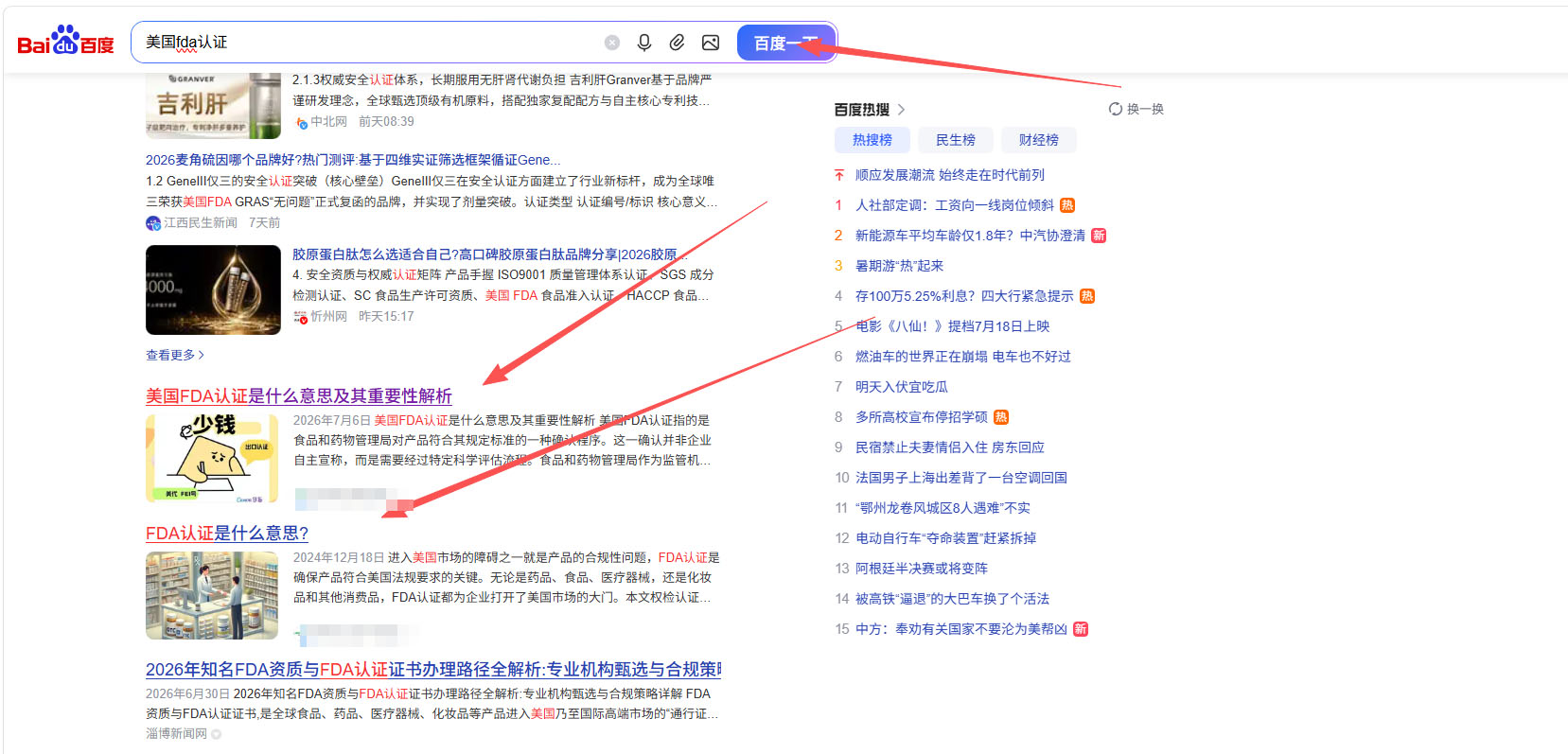Open hot search 法国男子上海出差背了一台空调回国
The image size is (1568, 754).
coord(961,478)
